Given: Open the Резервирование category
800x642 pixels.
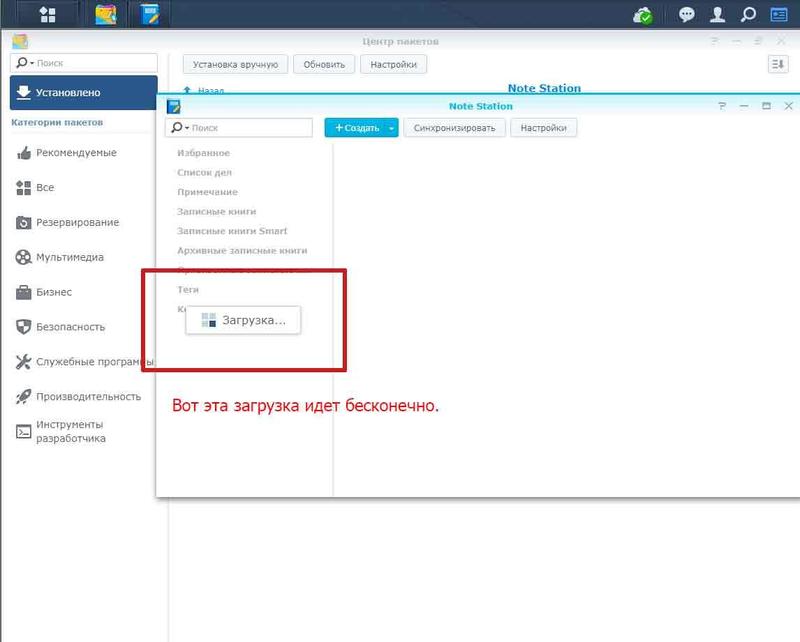Looking at the screenshot, I should [x=67, y=223].
